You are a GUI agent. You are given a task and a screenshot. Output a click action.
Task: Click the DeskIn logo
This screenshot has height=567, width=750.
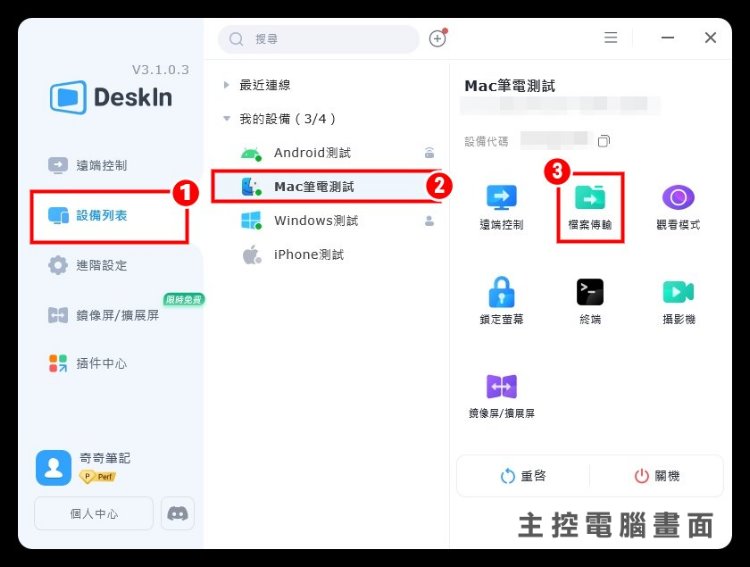click(111, 97)
